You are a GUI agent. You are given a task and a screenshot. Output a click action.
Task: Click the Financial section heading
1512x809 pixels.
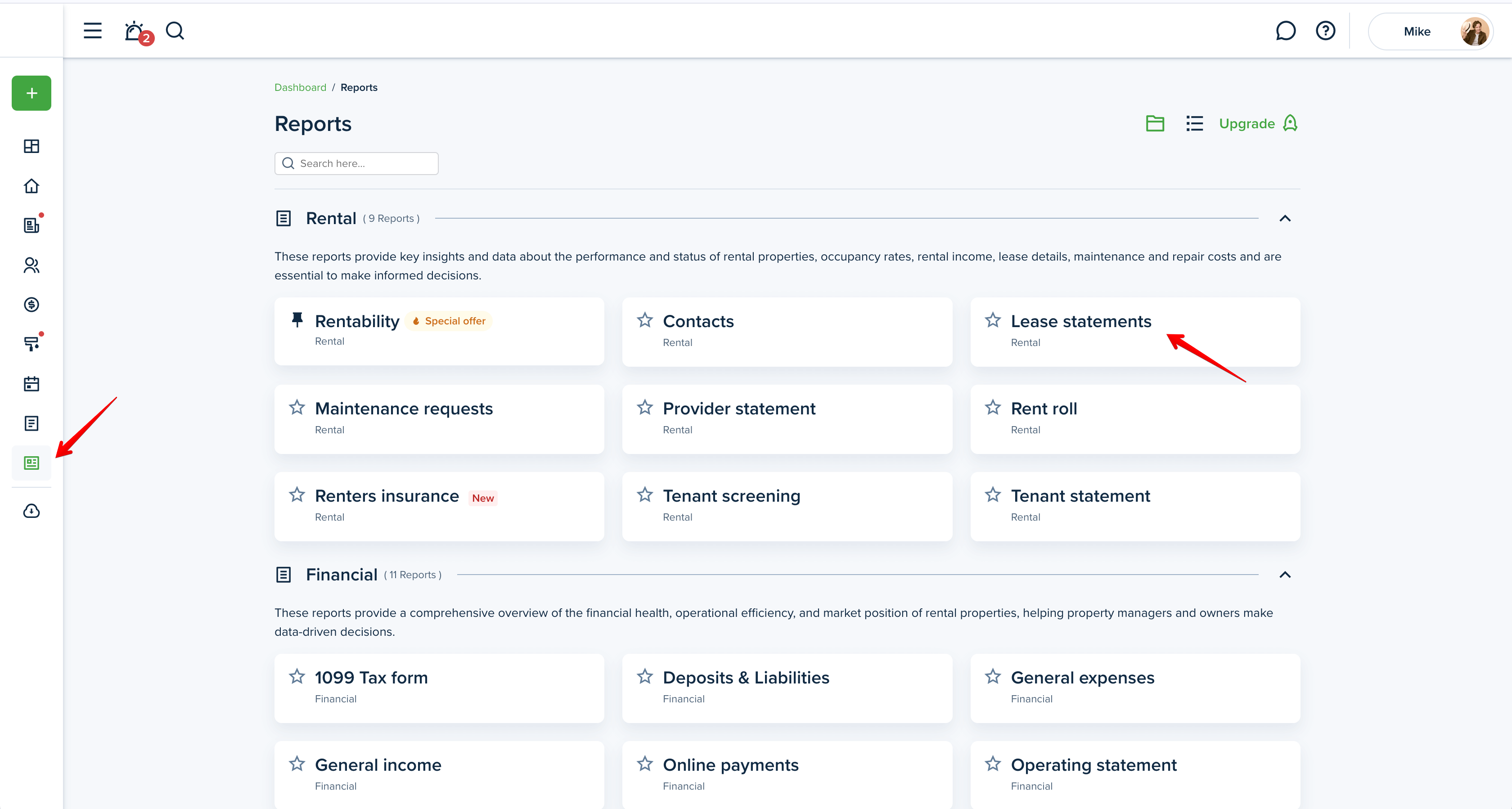point(342,575)
